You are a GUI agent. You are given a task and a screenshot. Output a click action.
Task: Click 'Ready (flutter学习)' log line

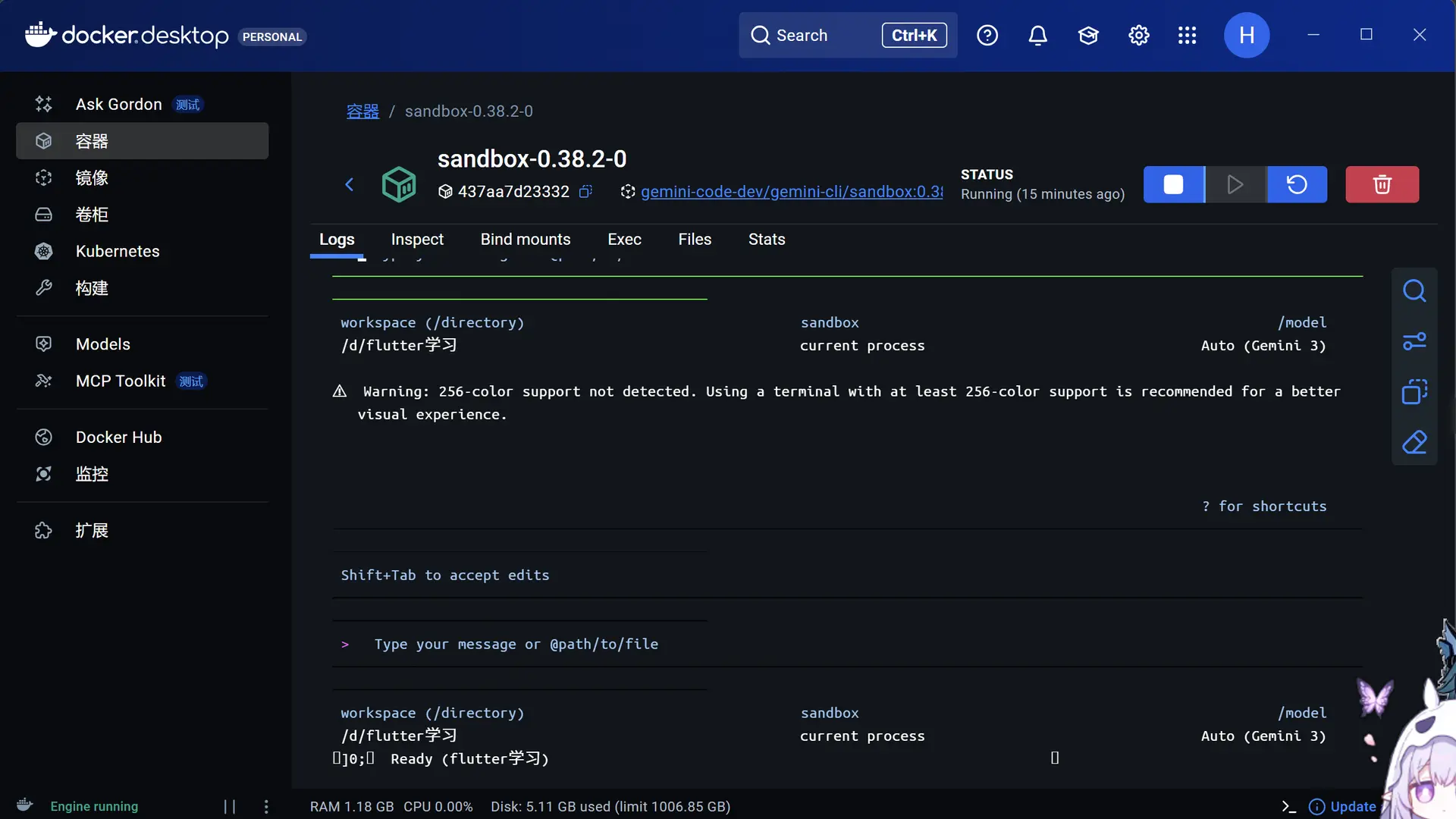coord(469,759)
